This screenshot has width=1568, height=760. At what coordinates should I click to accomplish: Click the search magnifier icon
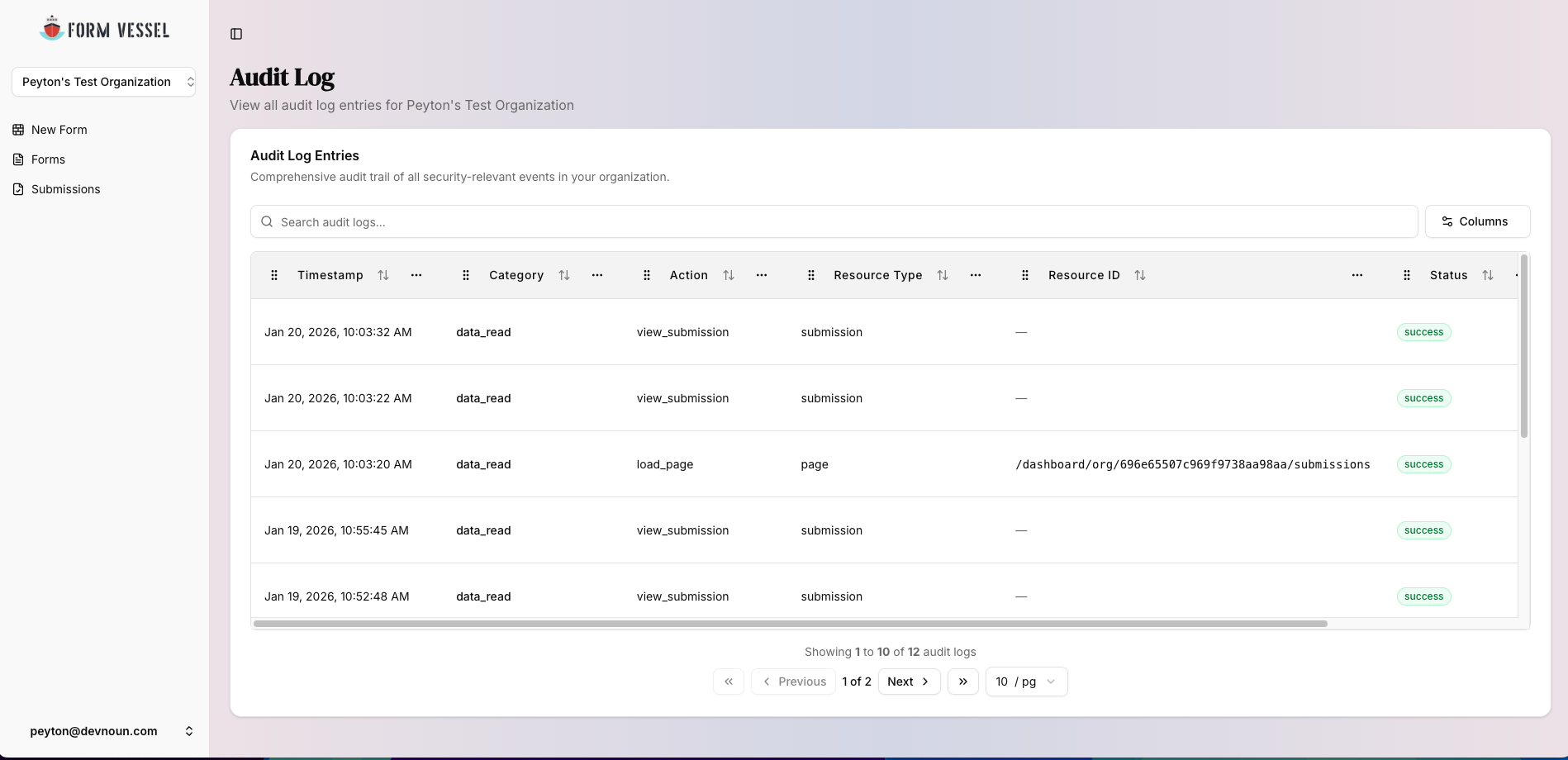click(266, 221)
